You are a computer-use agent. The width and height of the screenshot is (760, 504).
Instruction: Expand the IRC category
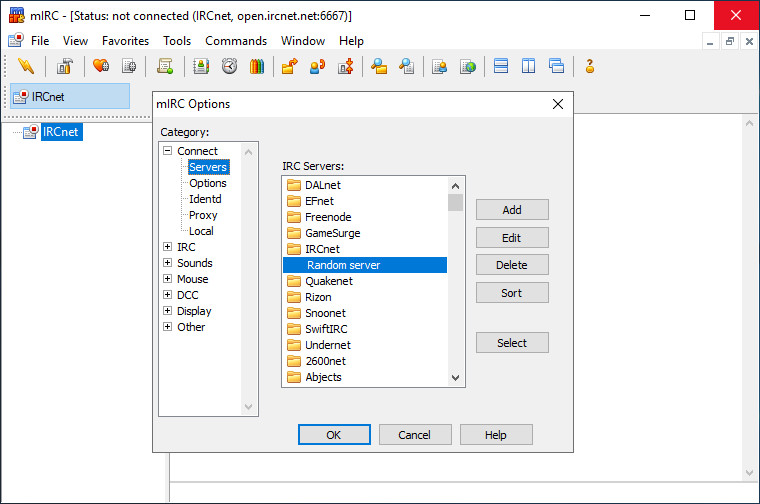[x=167, y=247]
